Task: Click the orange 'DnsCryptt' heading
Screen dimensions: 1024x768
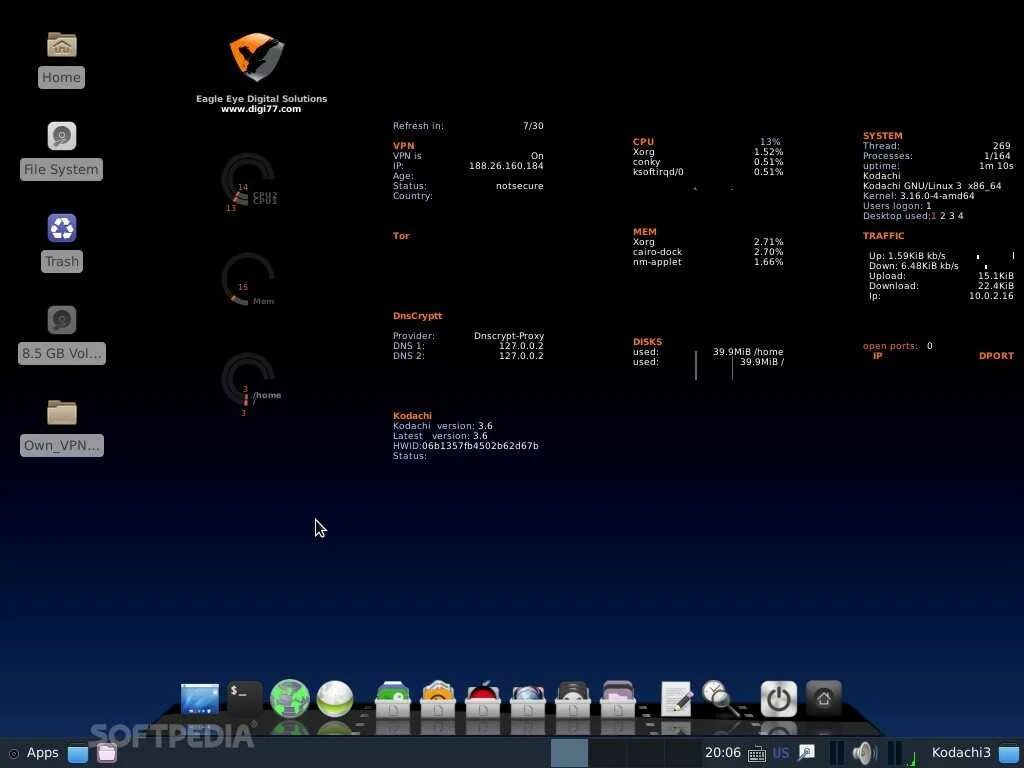Action: [417, 316]
